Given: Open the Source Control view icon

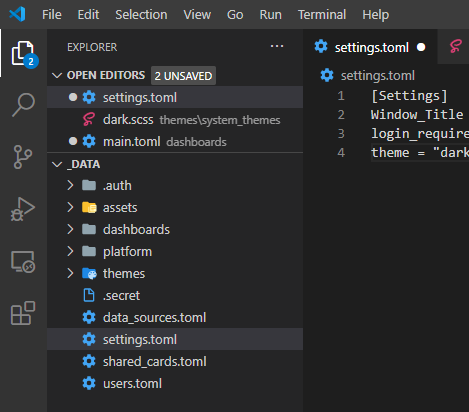Looking at the screenshot, I should point(23,157).
